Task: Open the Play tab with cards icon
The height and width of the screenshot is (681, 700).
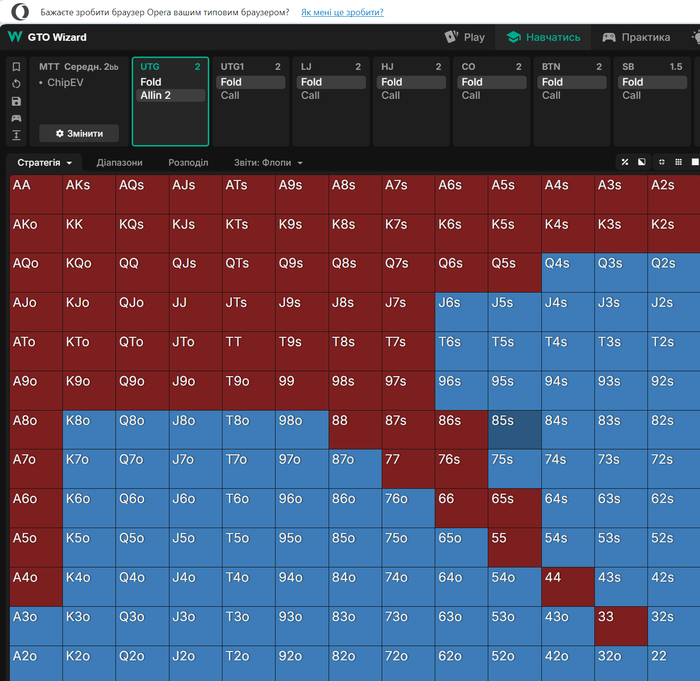Action: coord(464,37)
